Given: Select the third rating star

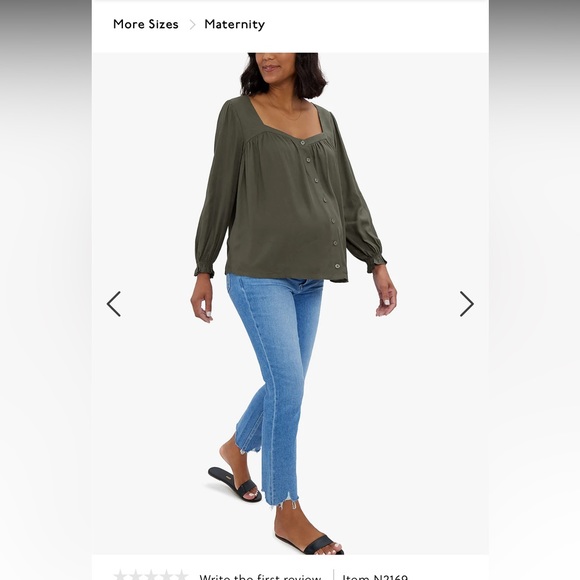Looking at the screenshot, I should pos(151,576).
